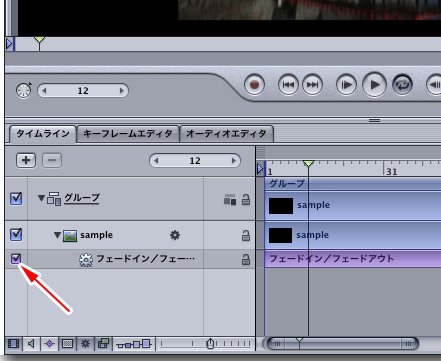The image size is (441, 361).
Task: Disable the フェードイン/フェードアウト behavior checkbox
Action: point(16,259)
